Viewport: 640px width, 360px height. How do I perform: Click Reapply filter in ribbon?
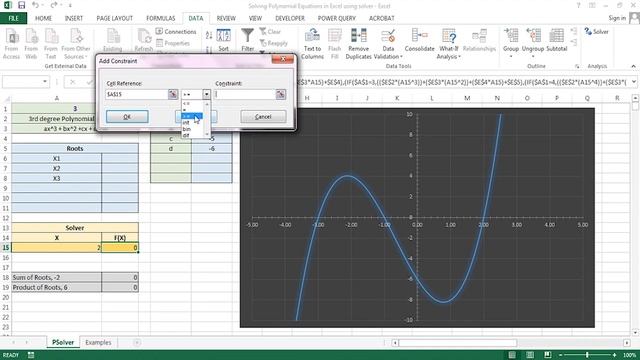click(273, 43)
